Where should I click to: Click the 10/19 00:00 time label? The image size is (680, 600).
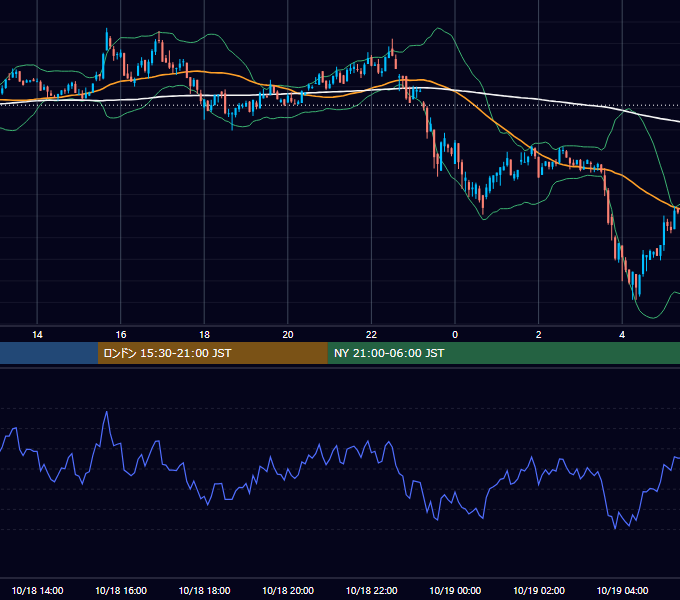pyautogui.click(x=455, y=590)
